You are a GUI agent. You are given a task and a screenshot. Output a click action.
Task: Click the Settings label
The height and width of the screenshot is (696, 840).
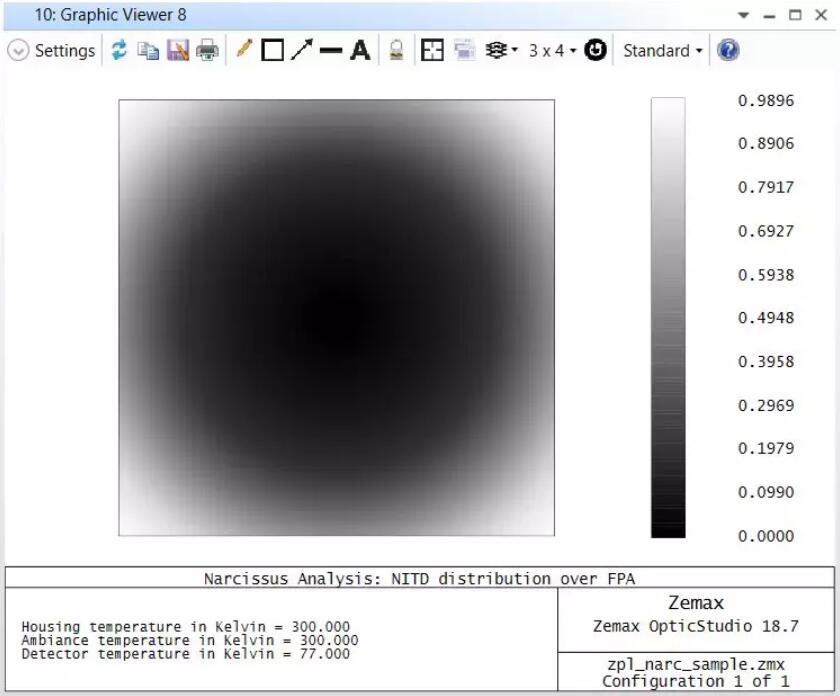[65, 50]
